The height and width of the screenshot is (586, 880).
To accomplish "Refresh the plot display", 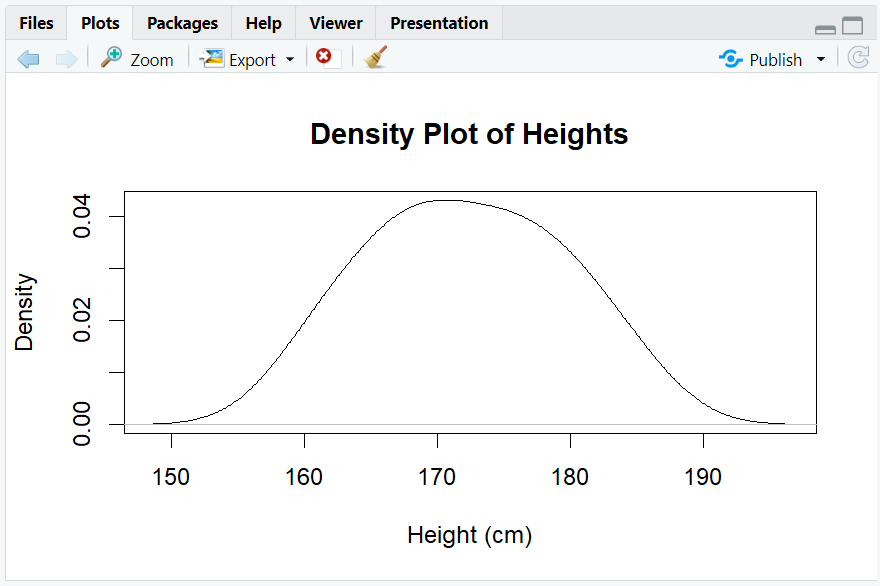I will pyautogui.click(x=858, y=58).
